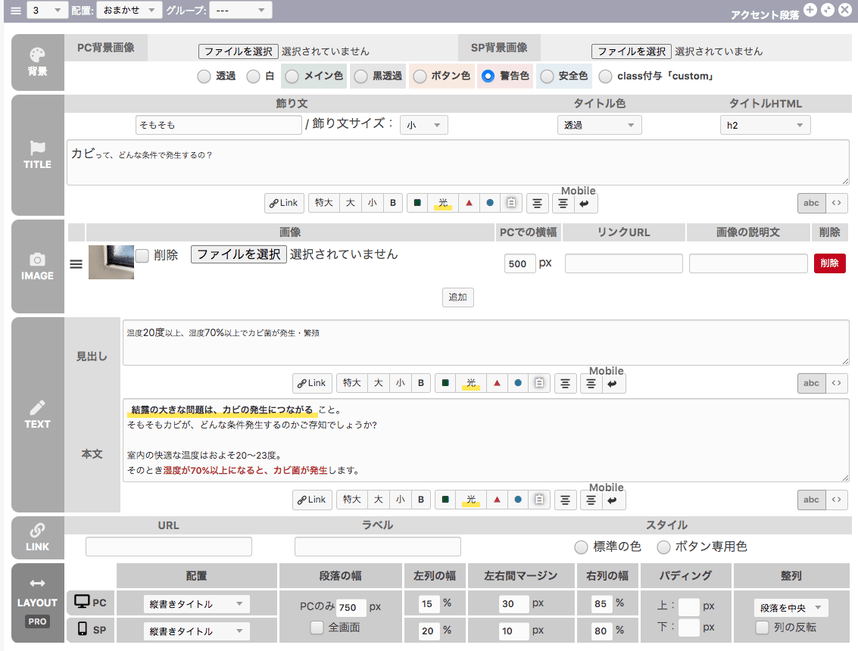Center-align text using the 見出し toolbar

[x=565, y=383]
